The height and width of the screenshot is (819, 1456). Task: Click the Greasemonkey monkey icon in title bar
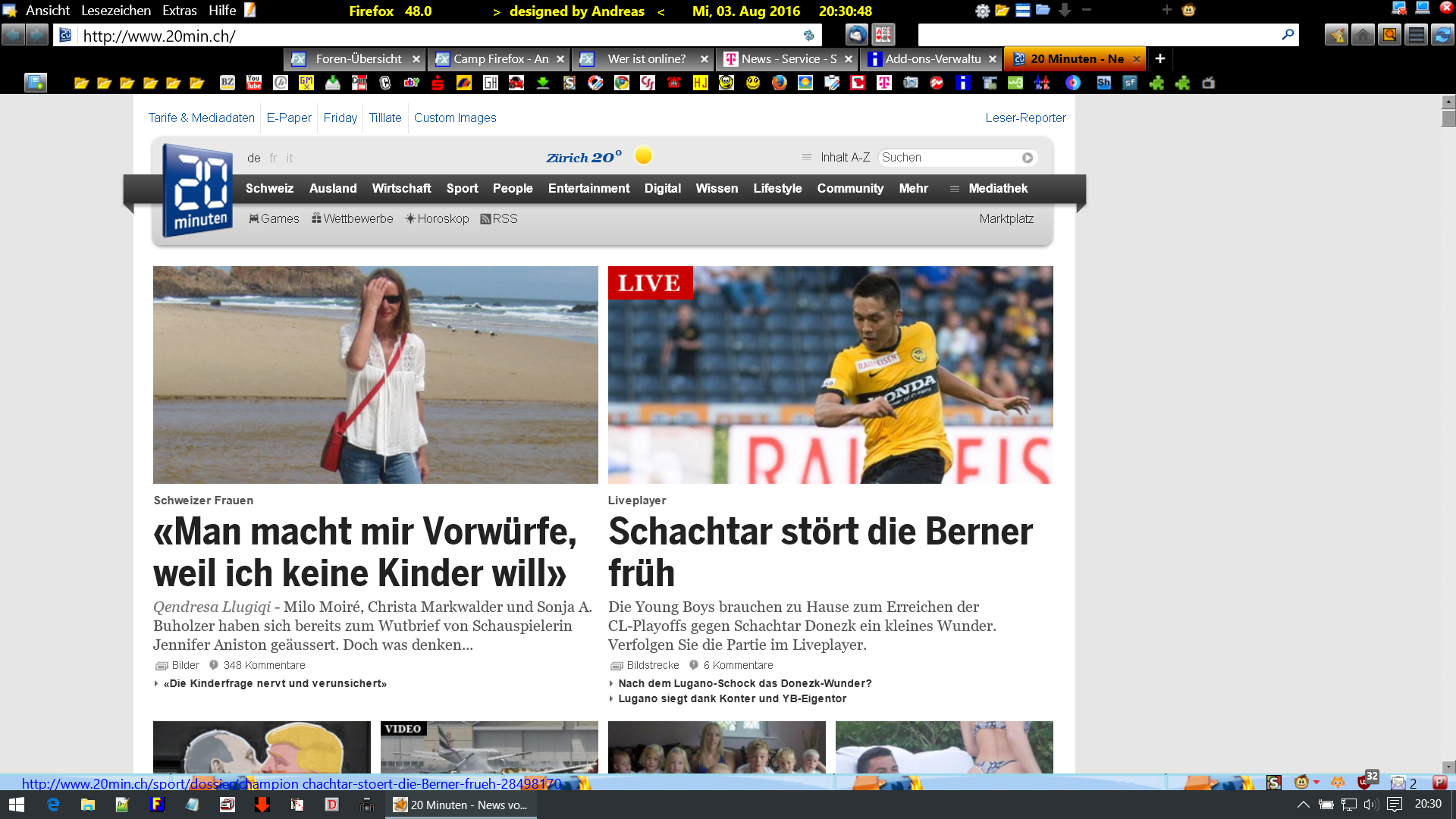pyautogui.click(x=1188, y=11)
